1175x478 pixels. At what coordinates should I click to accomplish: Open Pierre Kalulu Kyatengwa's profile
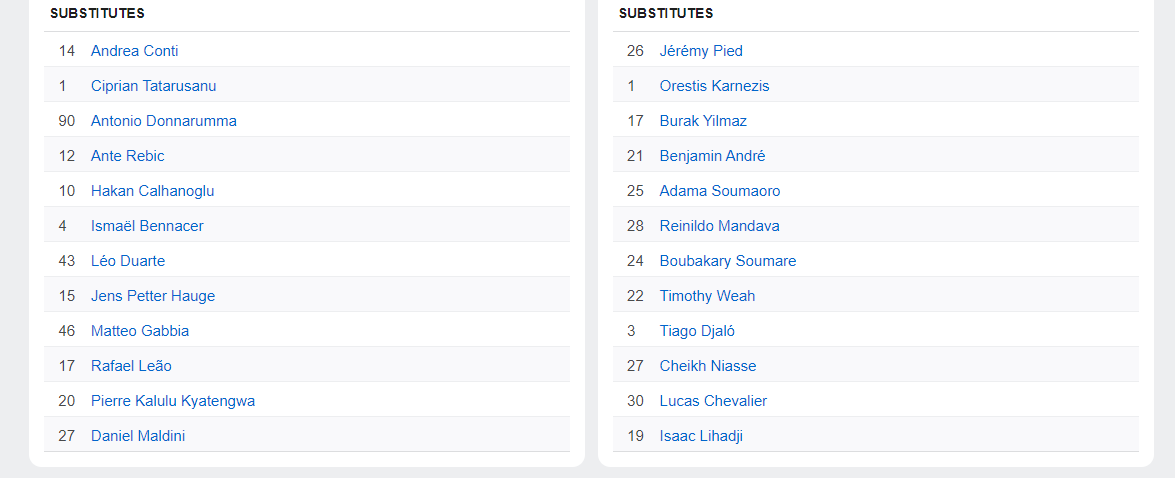point(173,401)
